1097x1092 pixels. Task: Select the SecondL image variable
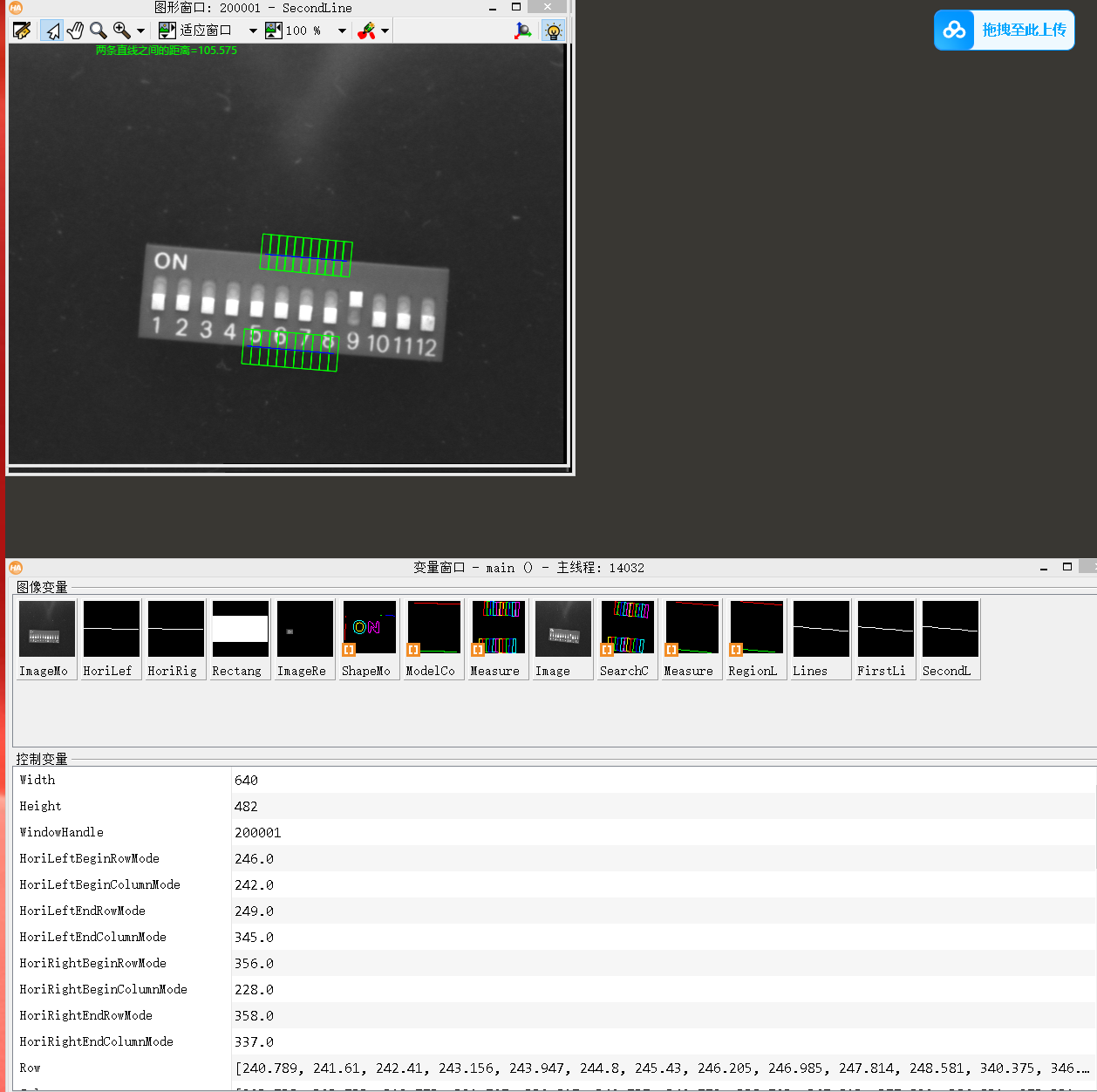pos(951,639)
